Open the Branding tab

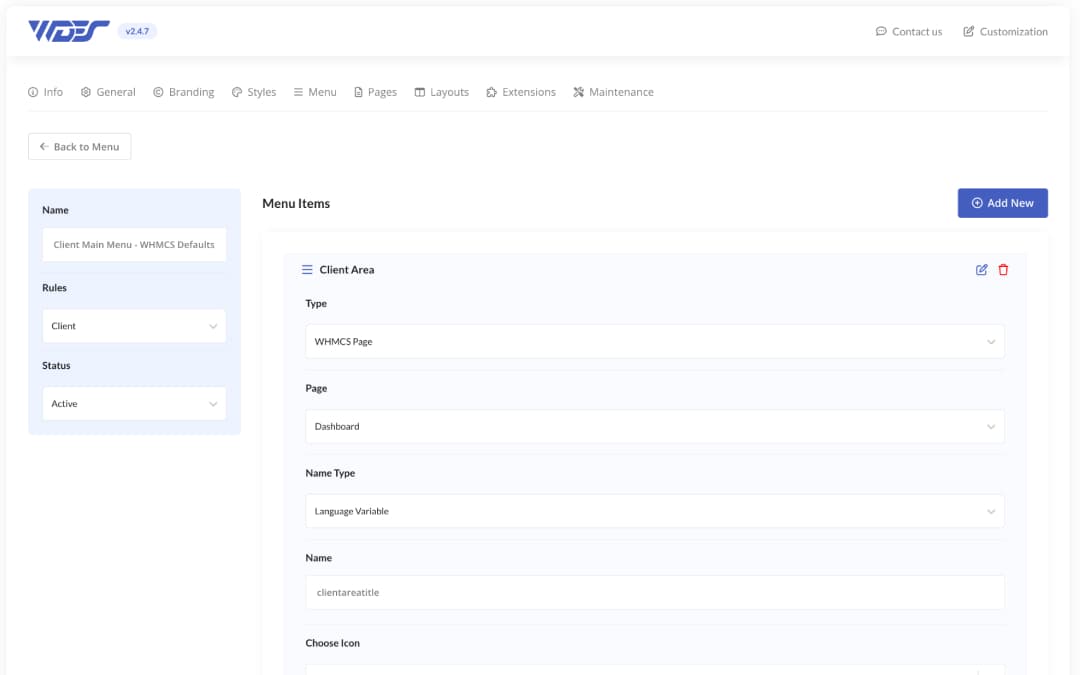(x=183, y=92)
